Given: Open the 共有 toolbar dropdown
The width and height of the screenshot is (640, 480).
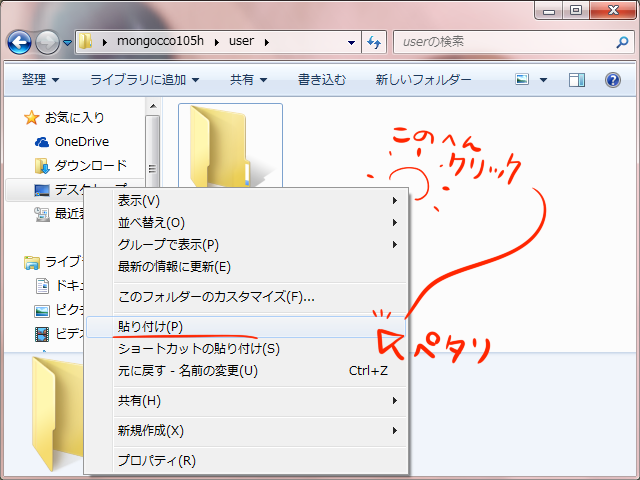Looking at the screenshot, I should pyautogui.click(x=248, y=79).
